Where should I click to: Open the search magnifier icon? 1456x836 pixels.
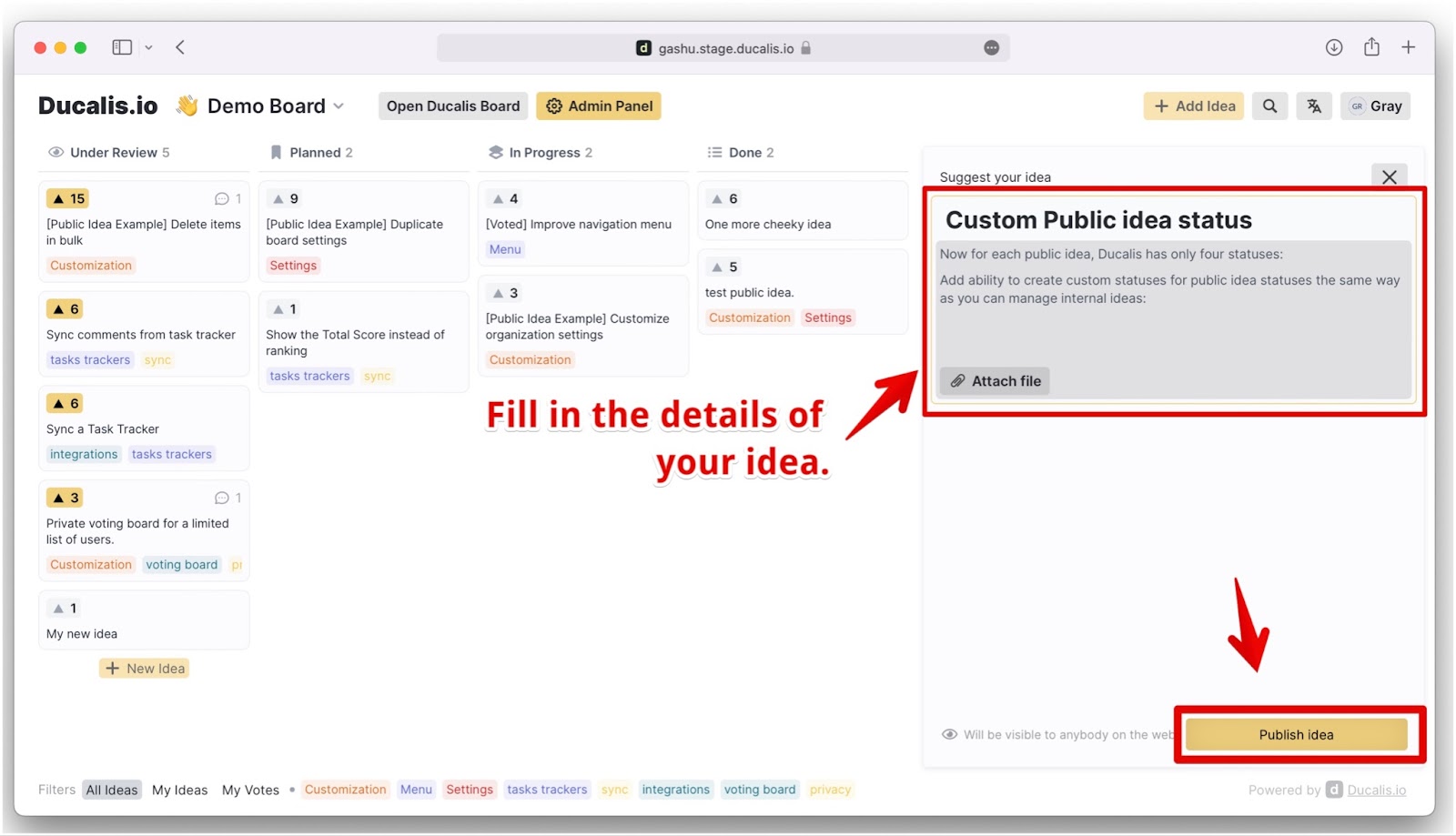point(1269,106)
